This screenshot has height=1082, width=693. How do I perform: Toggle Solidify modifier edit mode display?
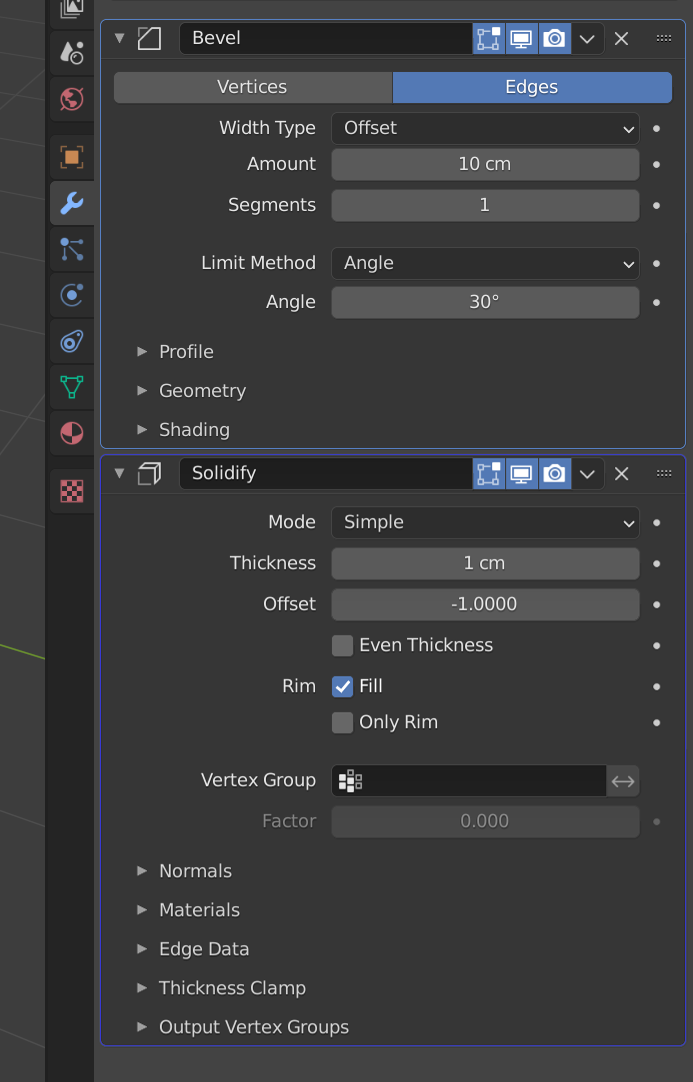(x=489, y=473)
